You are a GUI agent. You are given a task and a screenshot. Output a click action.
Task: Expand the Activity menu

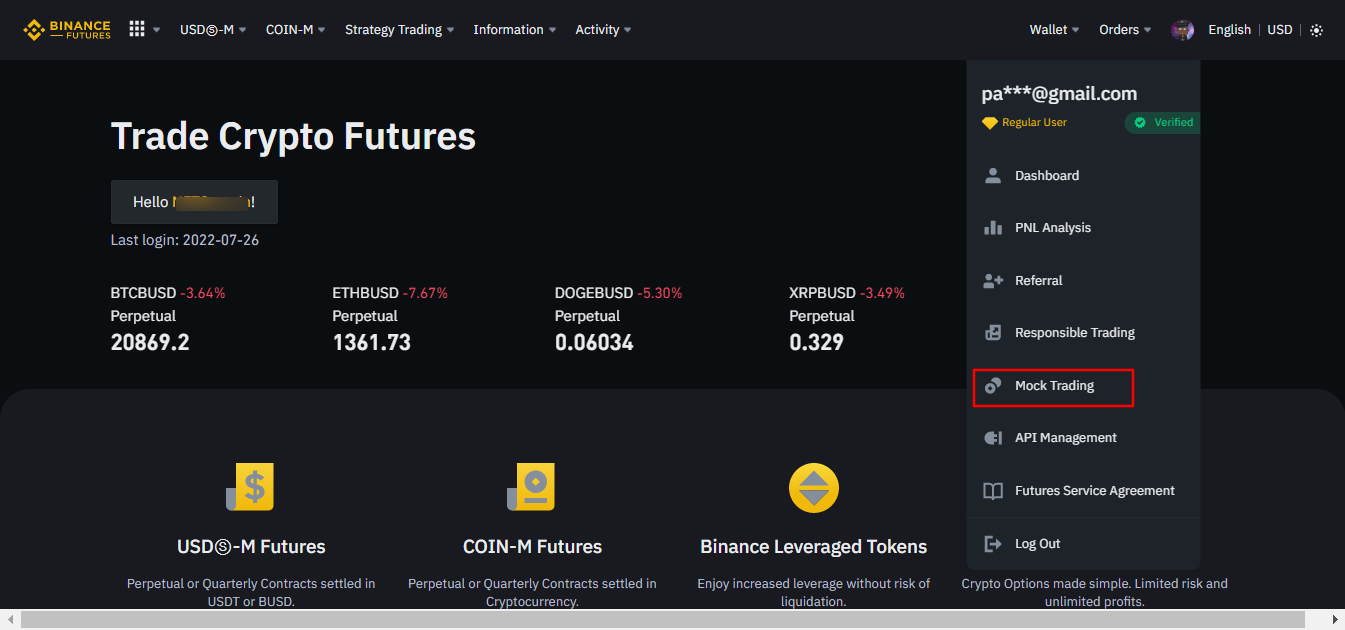(603, 30)
